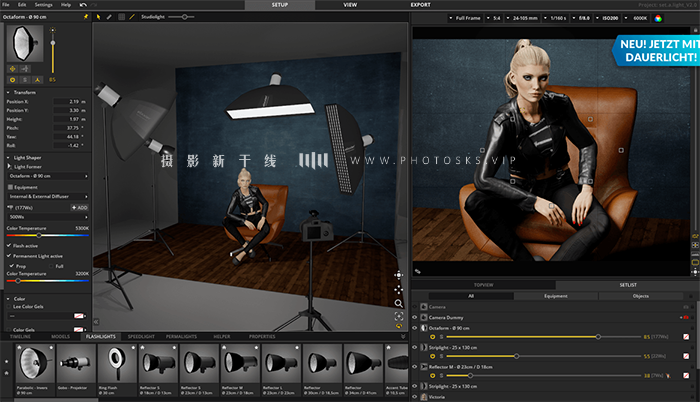This screenshot has height=402, width=700.
Task: Open the SPEEDLIGHT library tab
Action: point(141,336)
